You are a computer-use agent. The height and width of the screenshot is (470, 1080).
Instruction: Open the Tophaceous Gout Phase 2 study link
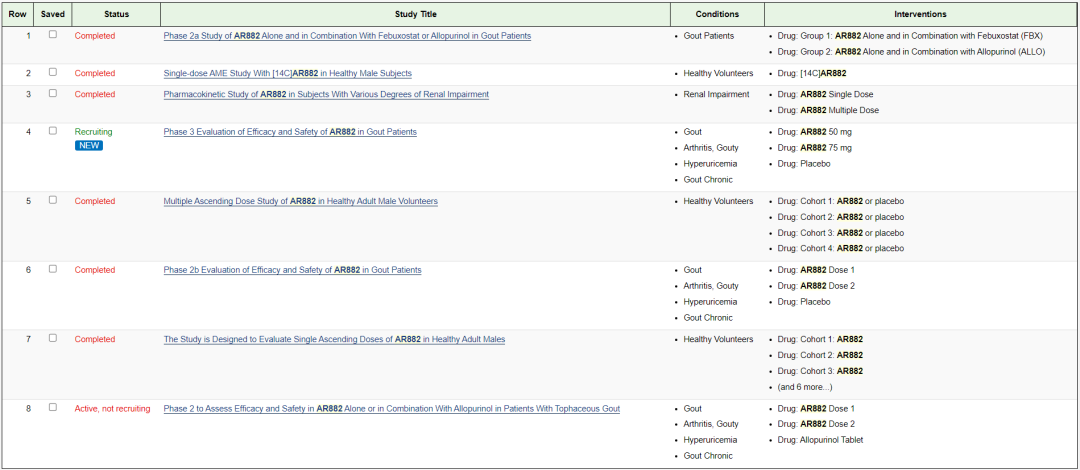point(391,409)
